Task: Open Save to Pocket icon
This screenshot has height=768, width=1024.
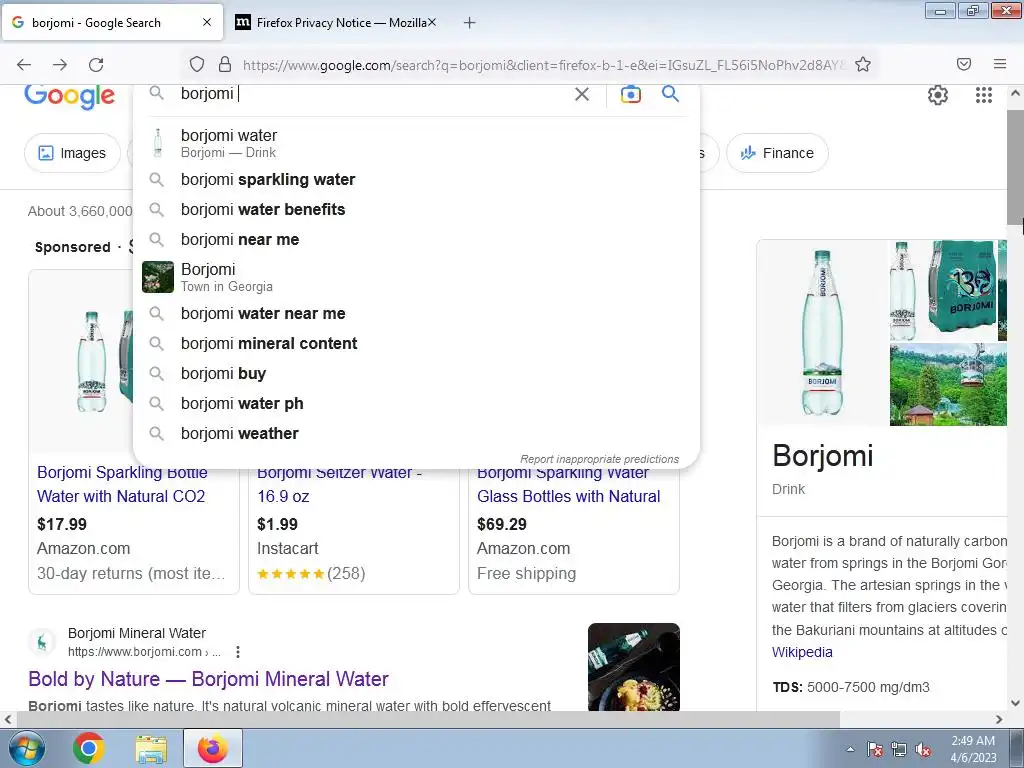Action: pyautogui.click(x=964, y=64)
